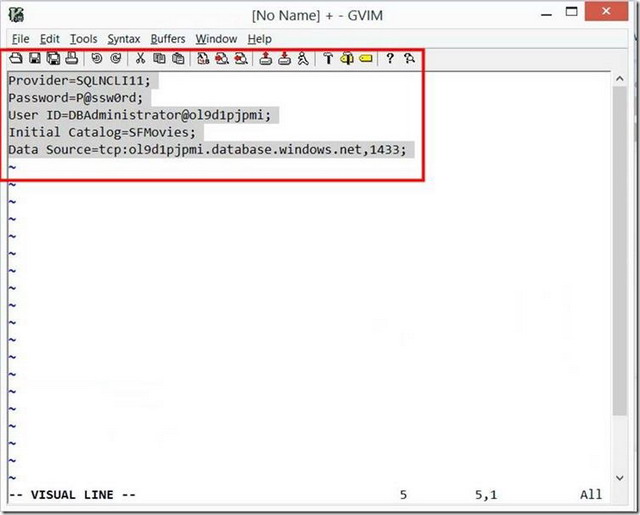Open the Syntax menu

point(124,39)
